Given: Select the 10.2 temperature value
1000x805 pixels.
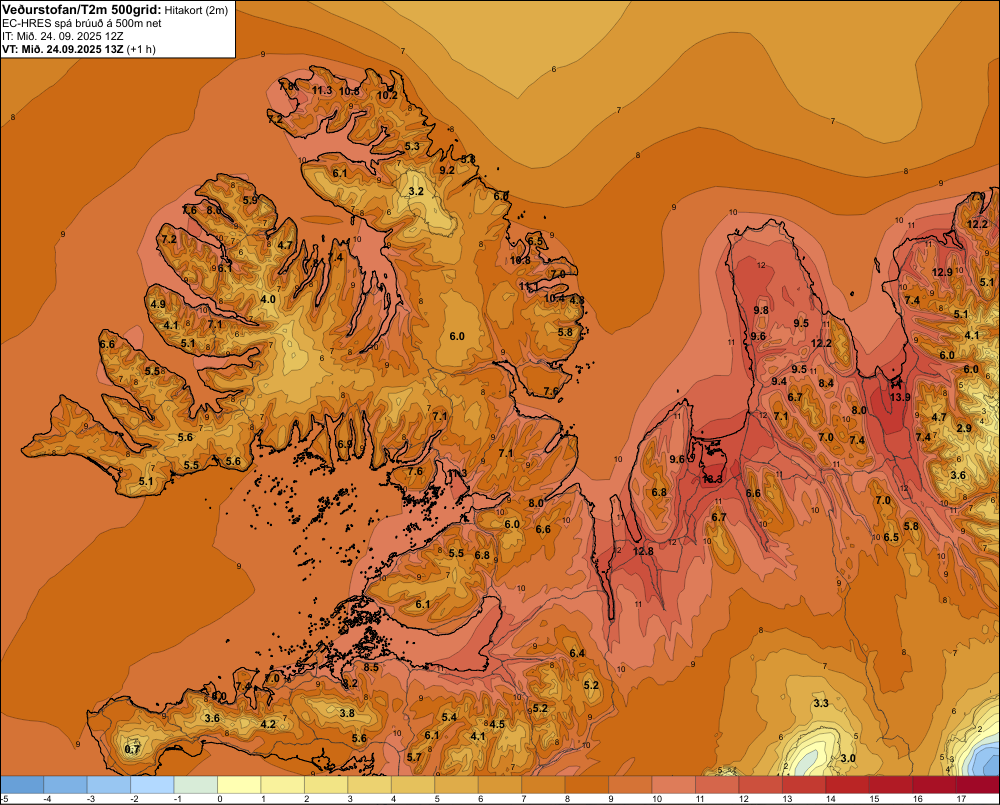Looking at the screenshot, I should pos(387,96).
